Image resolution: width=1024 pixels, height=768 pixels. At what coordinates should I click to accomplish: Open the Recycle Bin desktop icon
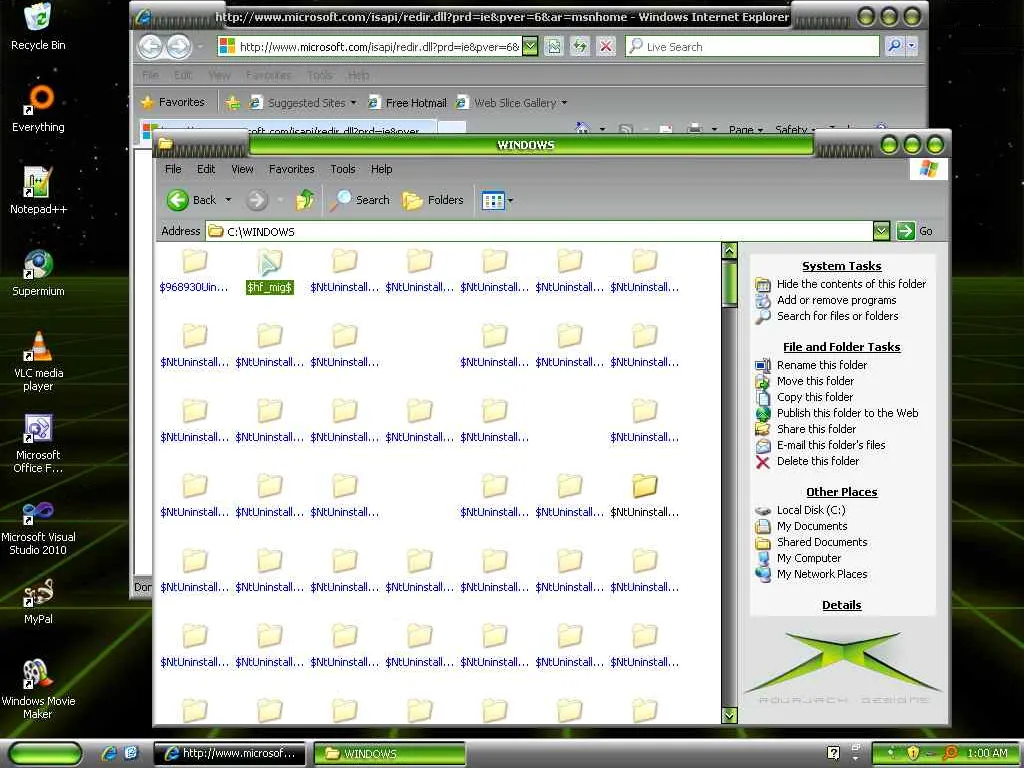(x=38, y=26)
